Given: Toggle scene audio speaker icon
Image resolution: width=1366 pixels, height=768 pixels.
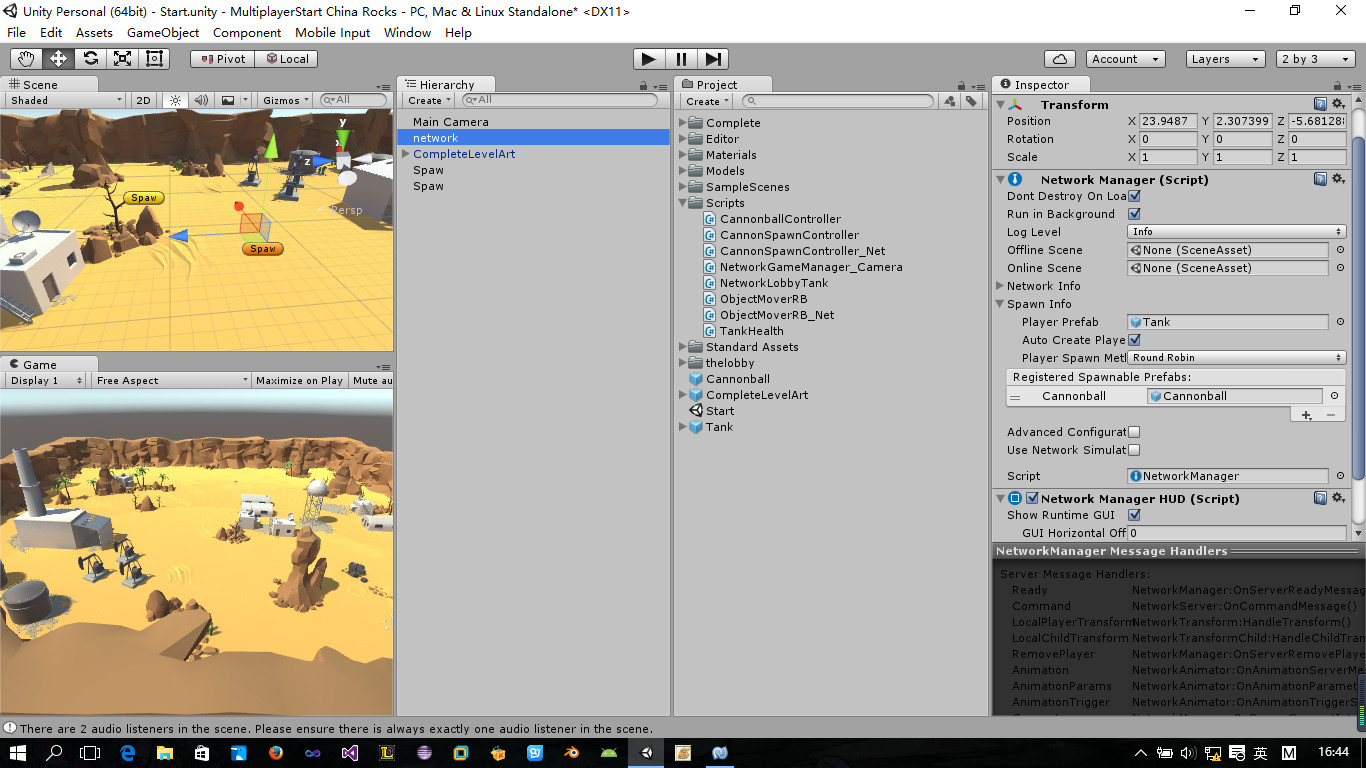Looking at the screenshot, I should pyautogui.click(x=201, y=100).
